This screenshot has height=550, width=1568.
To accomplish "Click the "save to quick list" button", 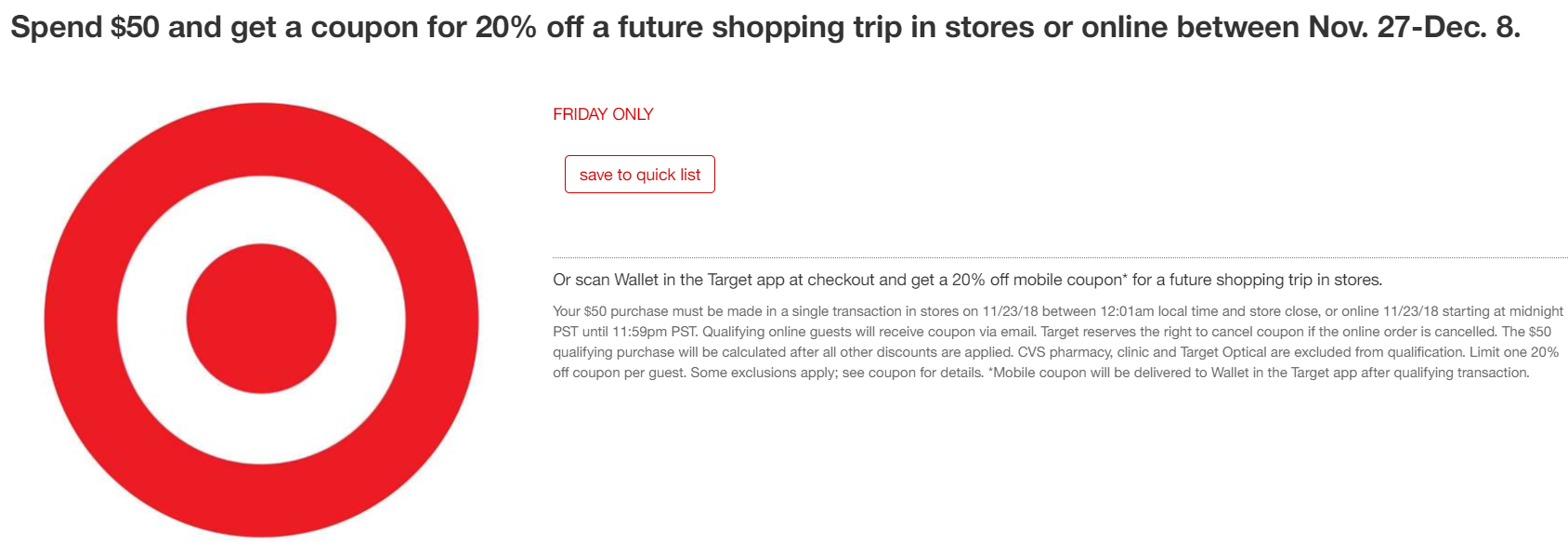I will coord(639,174).
